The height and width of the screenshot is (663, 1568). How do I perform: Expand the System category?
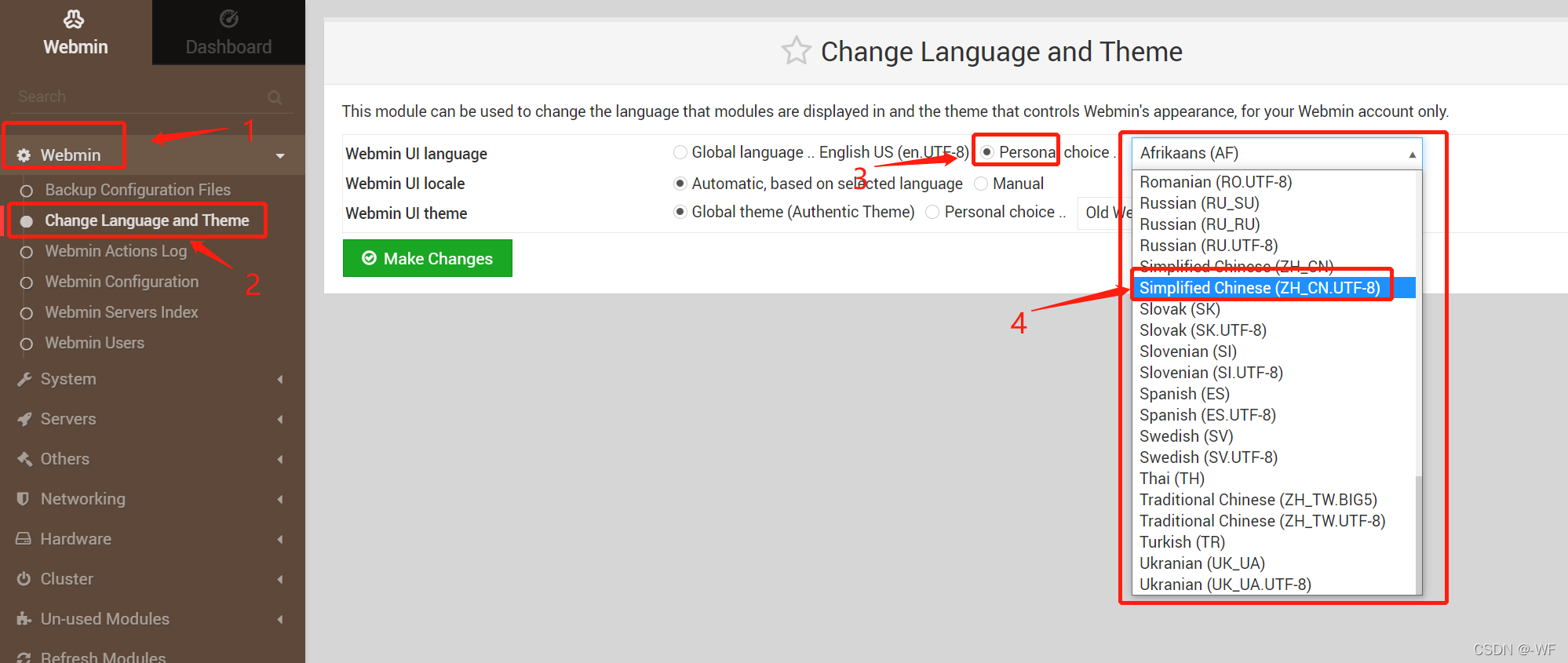280,379
